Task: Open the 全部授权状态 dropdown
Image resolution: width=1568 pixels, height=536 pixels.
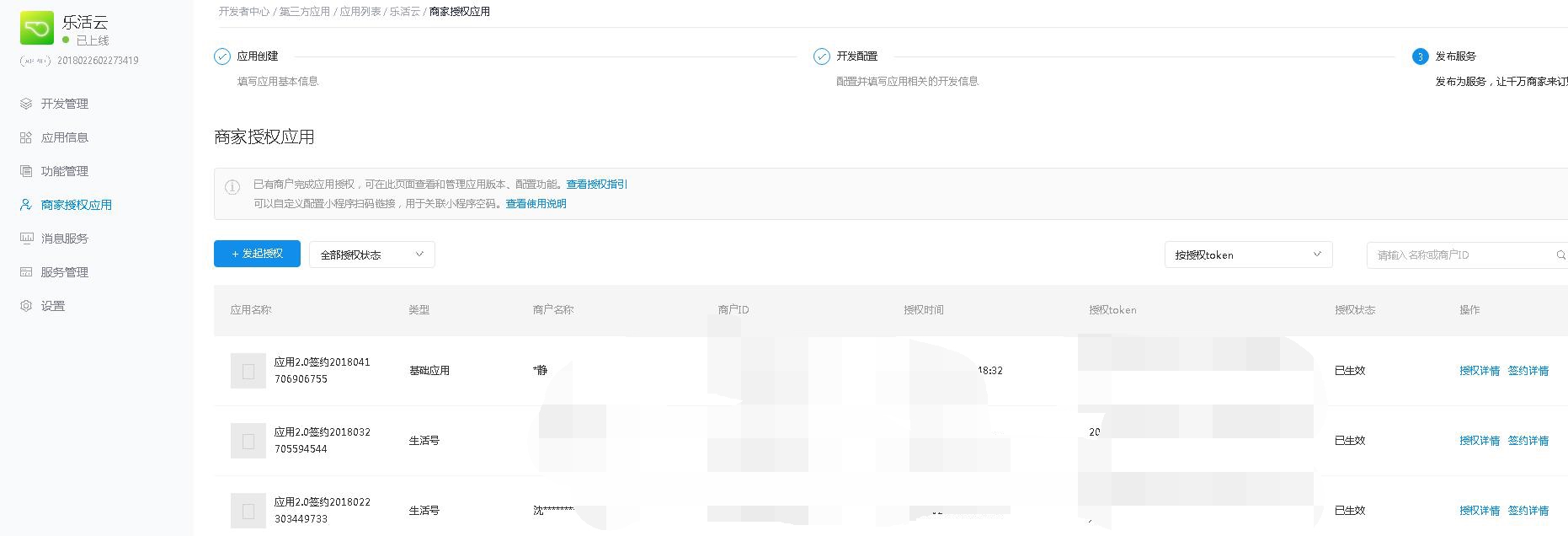Action: click(x=372, y=255)
